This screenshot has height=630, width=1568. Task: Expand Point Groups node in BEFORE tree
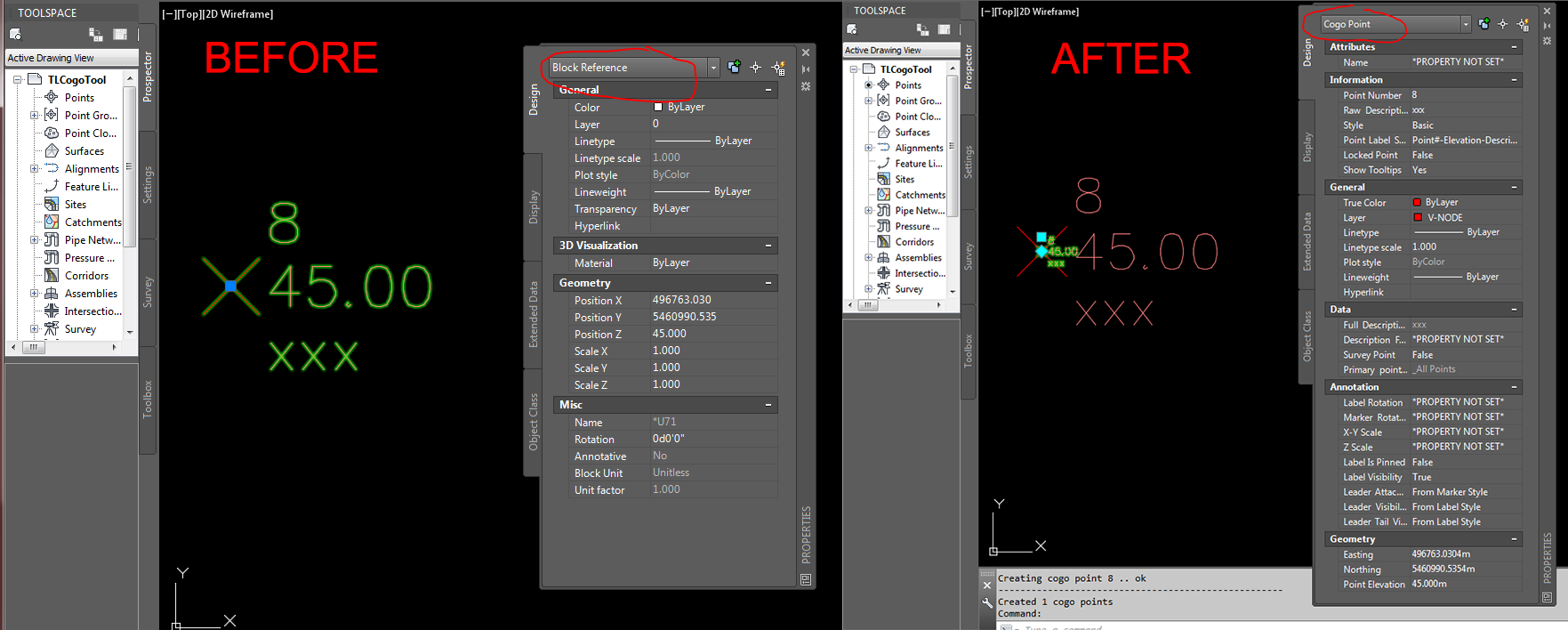point(35,115)
